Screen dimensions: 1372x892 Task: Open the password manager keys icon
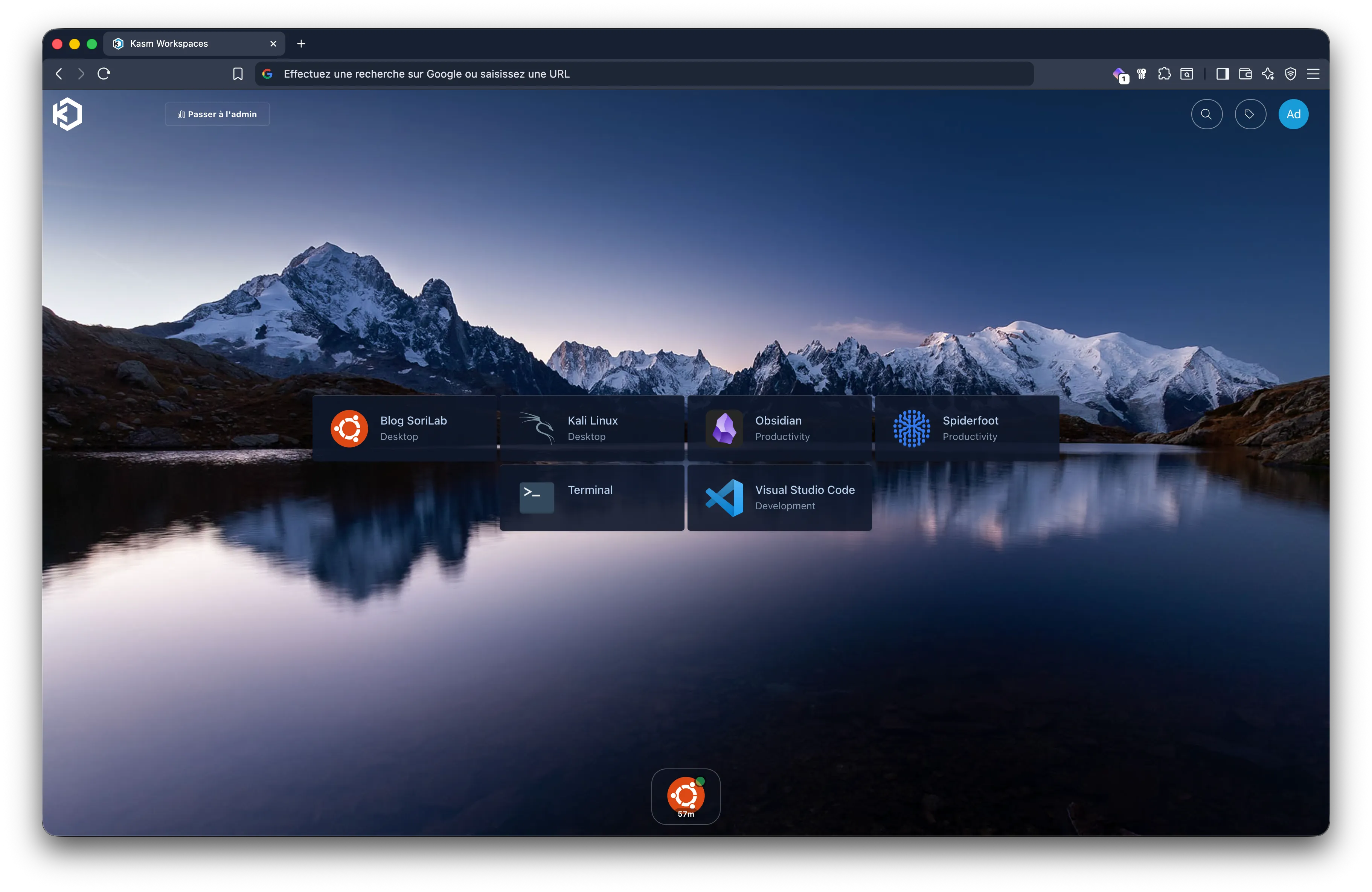click(1142, 74)
